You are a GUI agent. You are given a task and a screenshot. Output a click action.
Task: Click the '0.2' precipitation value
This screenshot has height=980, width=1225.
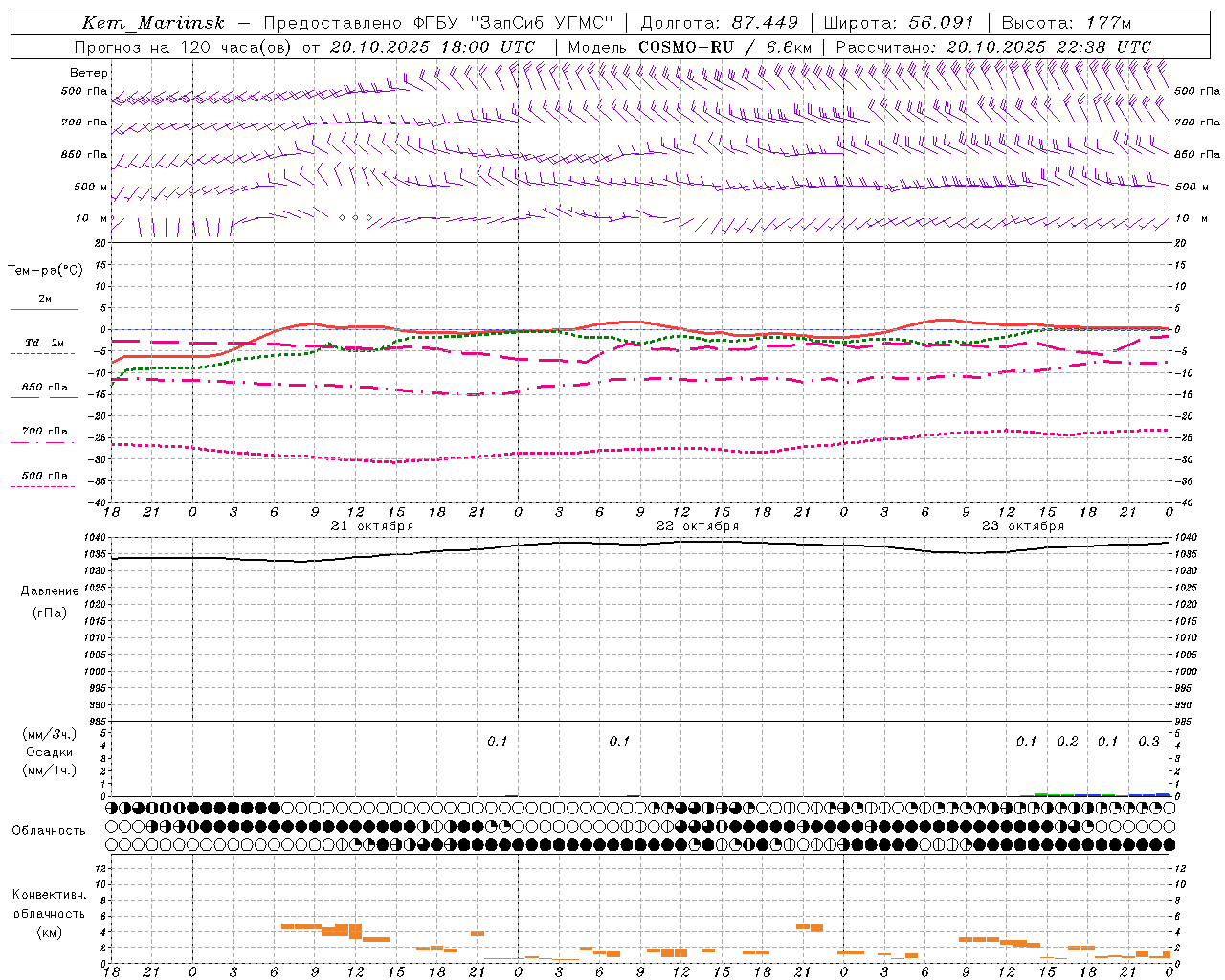tap(1067, 742)
